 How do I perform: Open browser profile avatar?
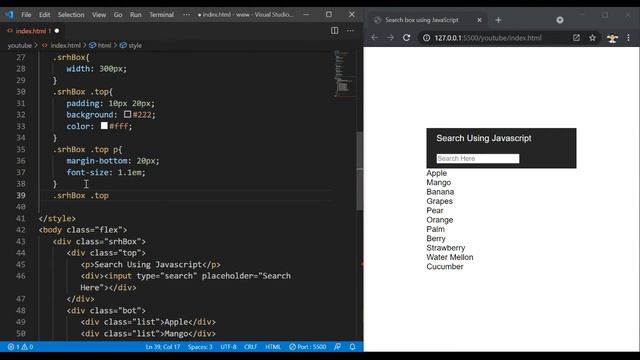(x=612, y=38)
